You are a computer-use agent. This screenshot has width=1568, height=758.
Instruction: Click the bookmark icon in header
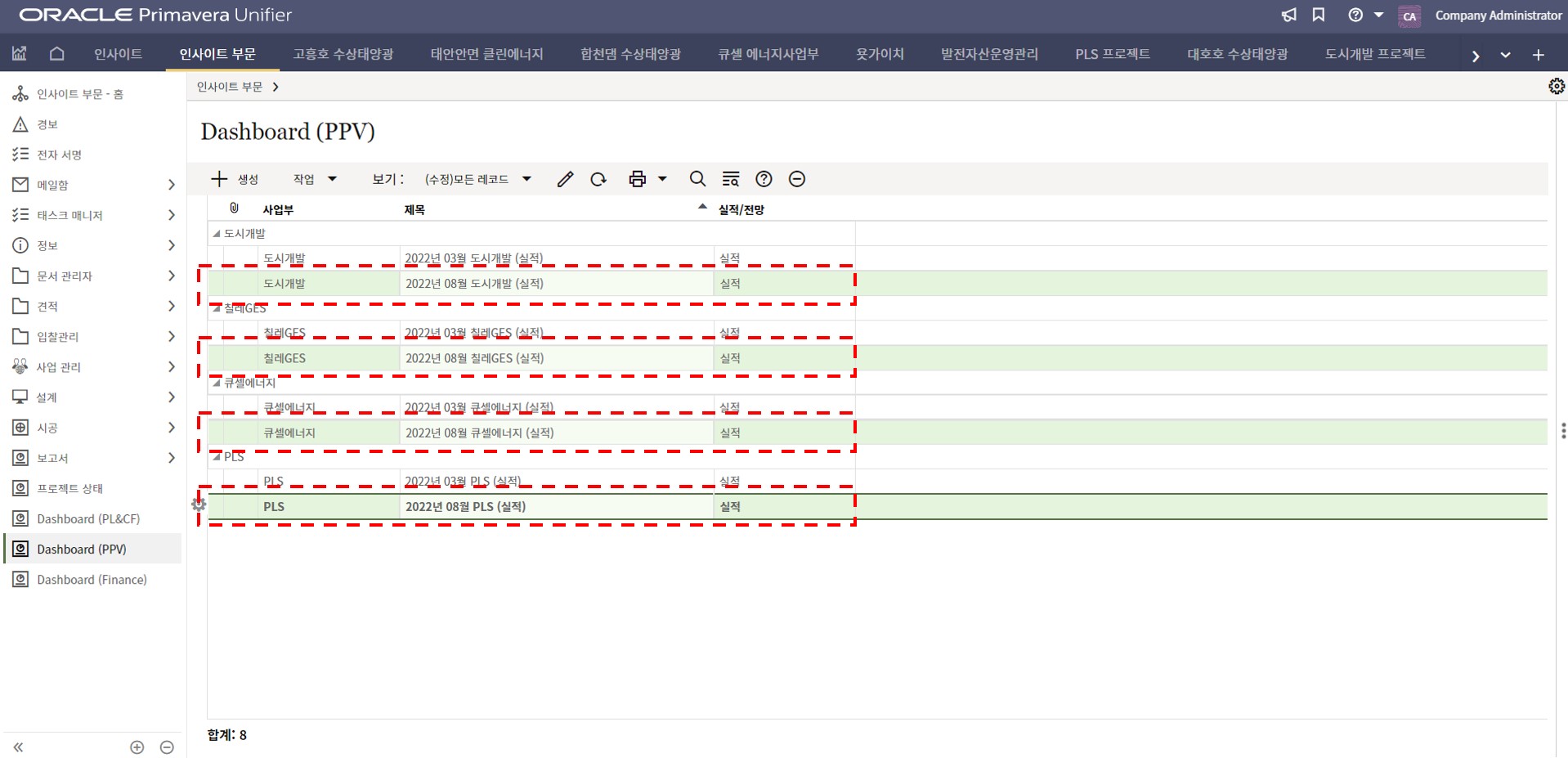[x=1319, y=16]
